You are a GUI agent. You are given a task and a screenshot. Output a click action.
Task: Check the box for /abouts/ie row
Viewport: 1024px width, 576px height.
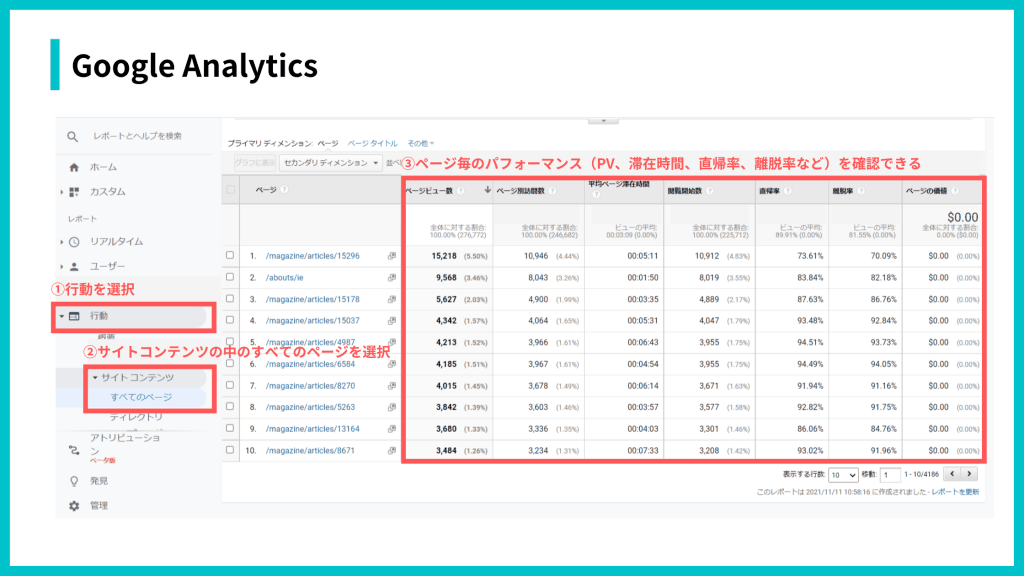230,277
